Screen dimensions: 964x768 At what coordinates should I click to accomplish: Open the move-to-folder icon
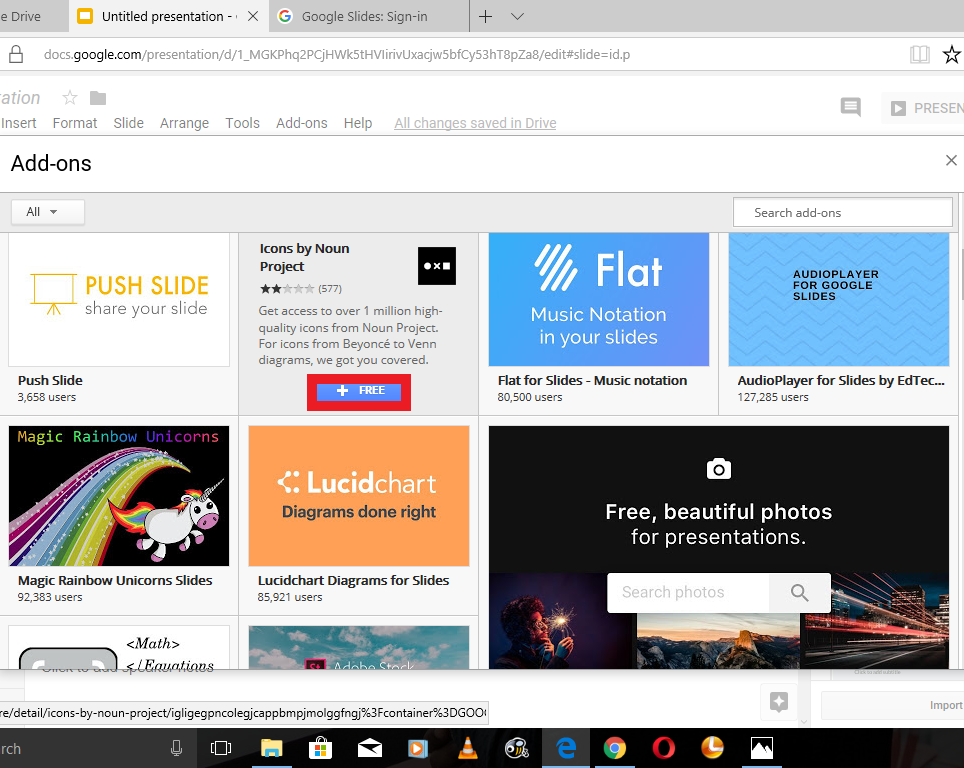[x=98, y=98]
